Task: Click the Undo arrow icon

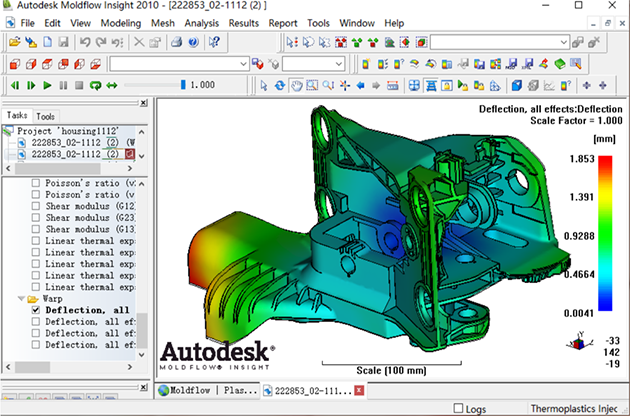Action: tap(85, 42)
